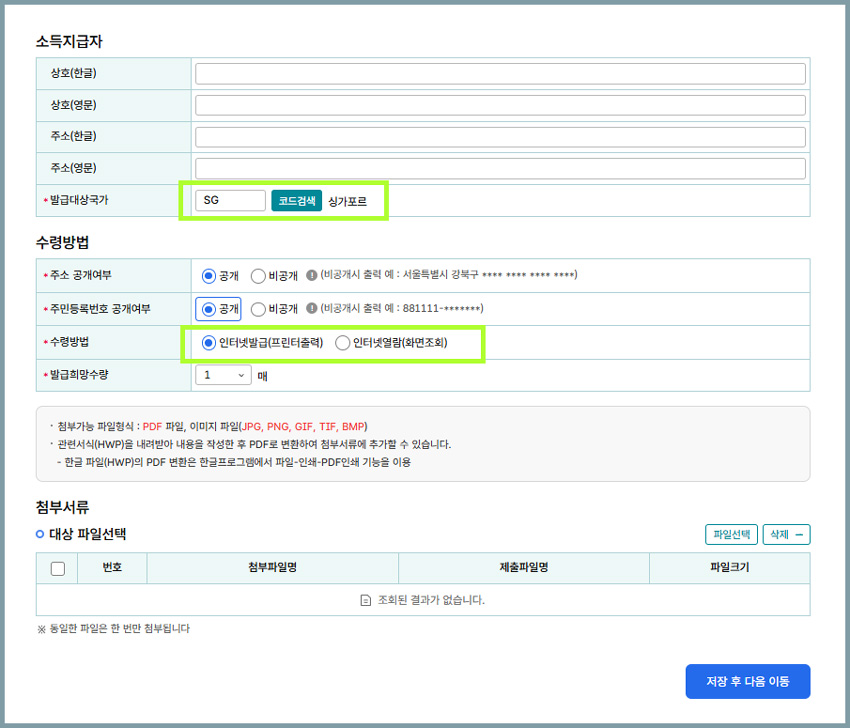Click 저장 후 다음 이동 button
The height and width of the screenshot is (728, 850).
pyautogui.click(x=747, y=681)
